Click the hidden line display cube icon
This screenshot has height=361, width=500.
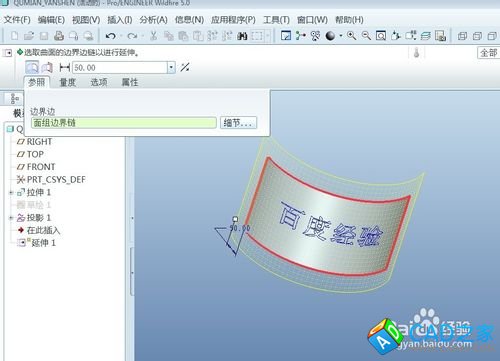[477, 36]
